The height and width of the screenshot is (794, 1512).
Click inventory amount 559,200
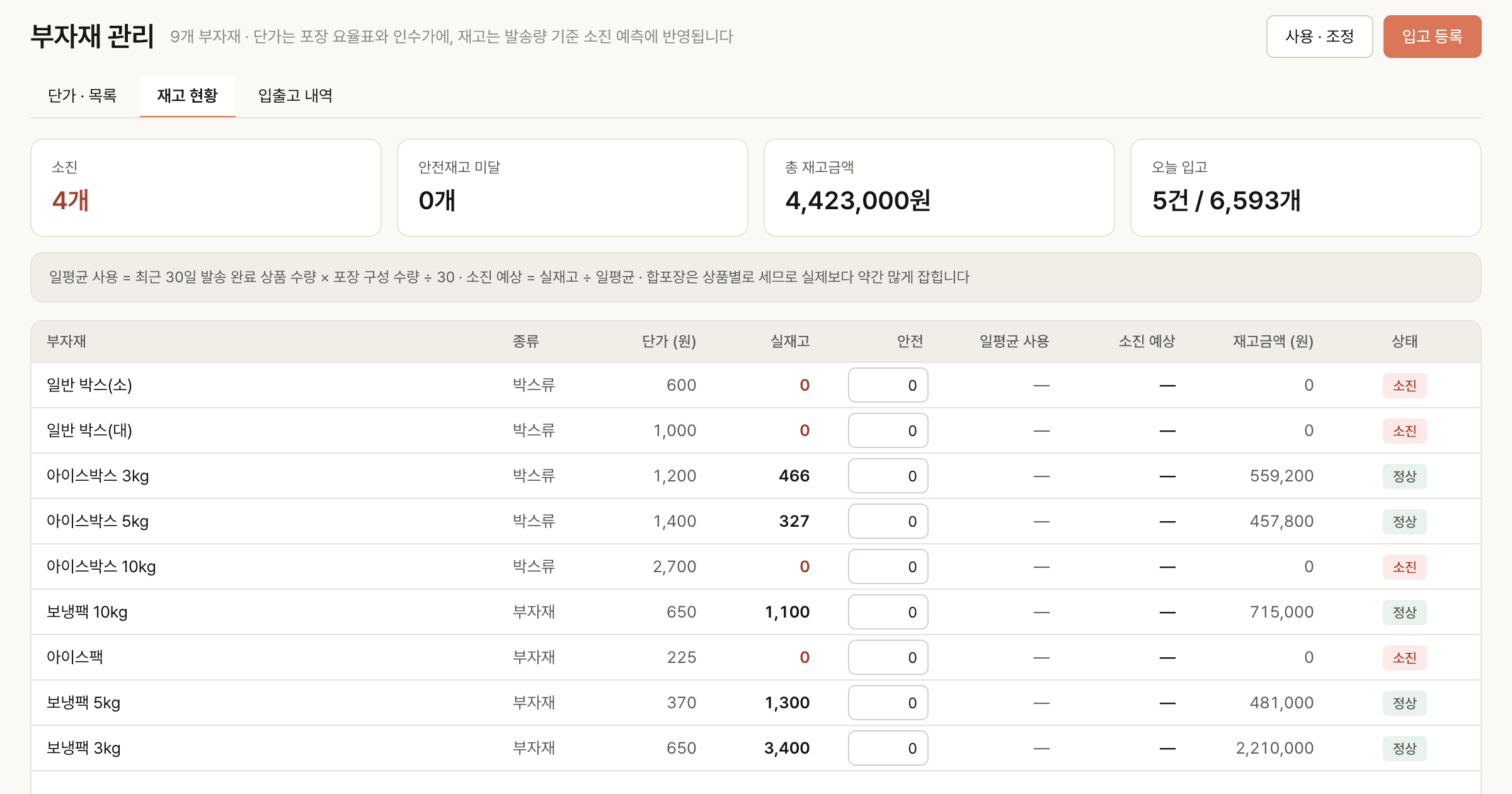1281,476
